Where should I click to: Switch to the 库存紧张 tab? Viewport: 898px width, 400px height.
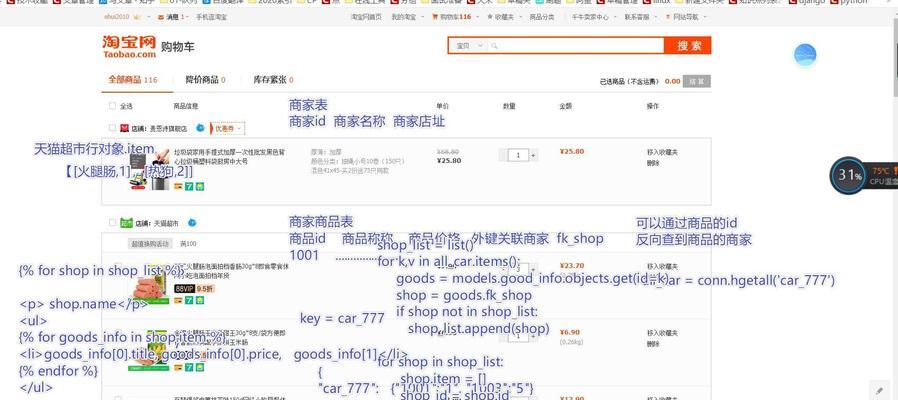[274, 80]
